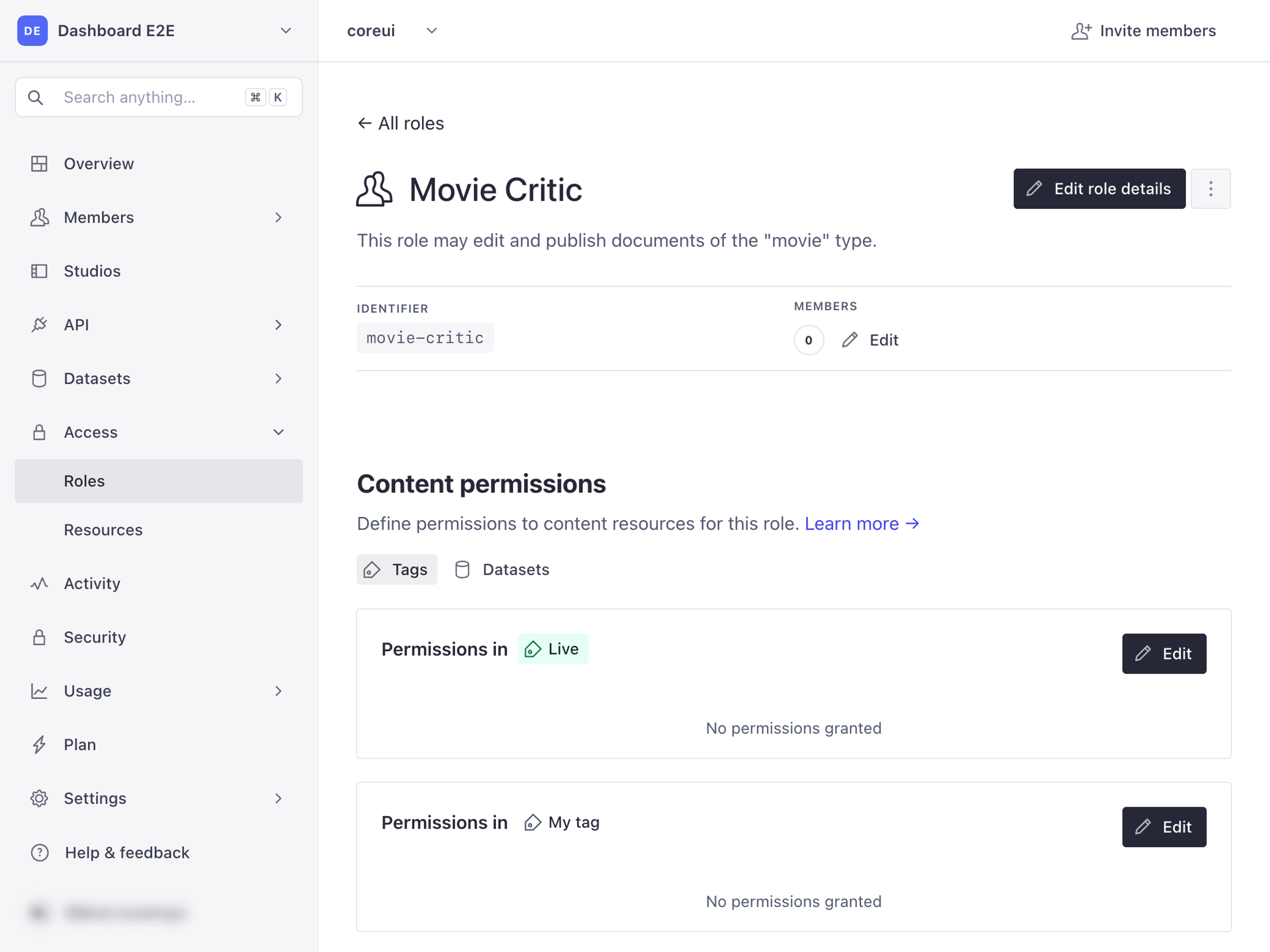1270x952 pixels.
Task: Click the Plan sidebar item label
Action: [80, 745]
